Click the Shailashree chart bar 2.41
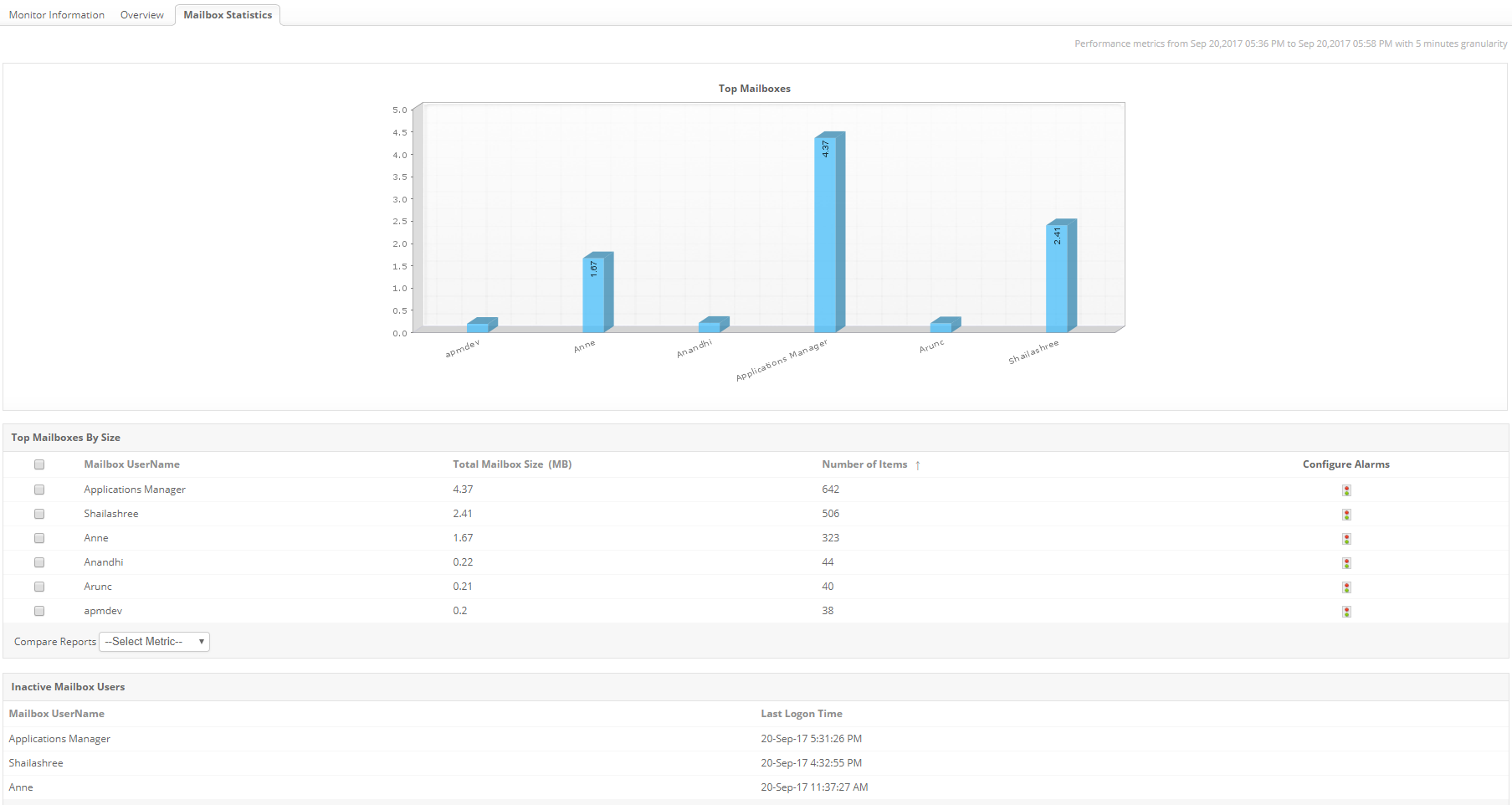 (x=1061, y=276)
